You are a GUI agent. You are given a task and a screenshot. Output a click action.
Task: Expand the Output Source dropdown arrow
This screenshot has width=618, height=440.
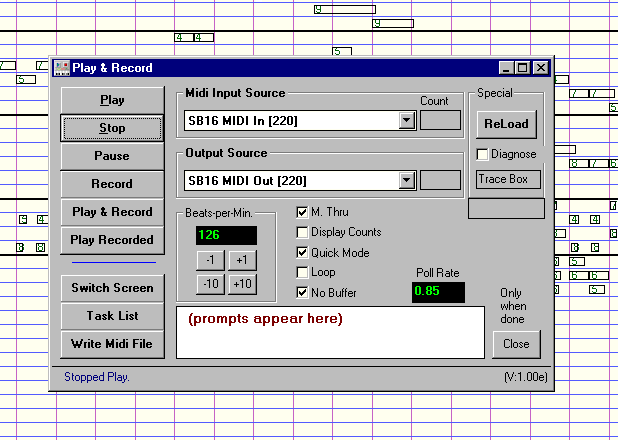(x=407, y=180)
